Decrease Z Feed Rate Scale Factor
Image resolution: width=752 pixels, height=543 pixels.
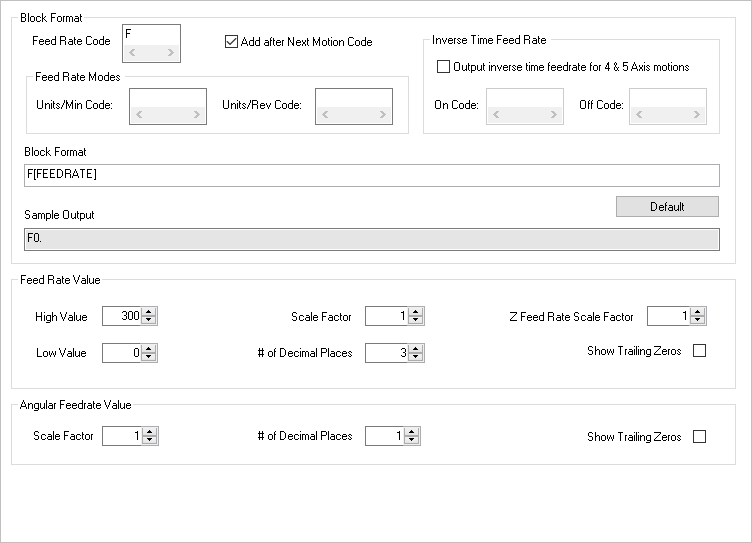[x=697, y=320]
